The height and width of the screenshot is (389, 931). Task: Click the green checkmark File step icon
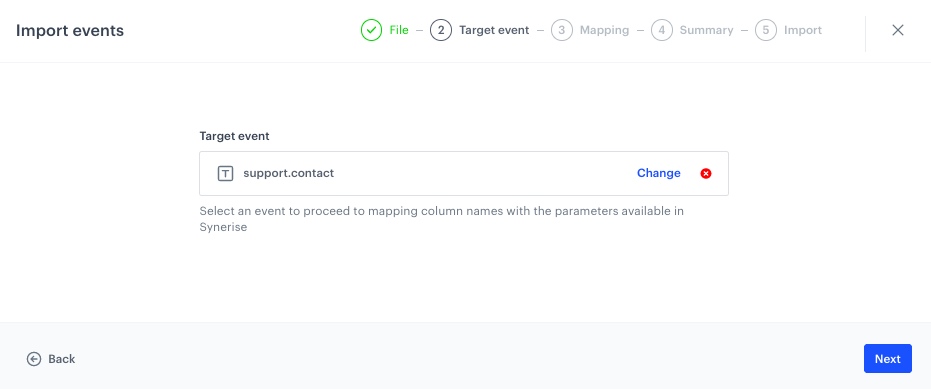(371, 30)
